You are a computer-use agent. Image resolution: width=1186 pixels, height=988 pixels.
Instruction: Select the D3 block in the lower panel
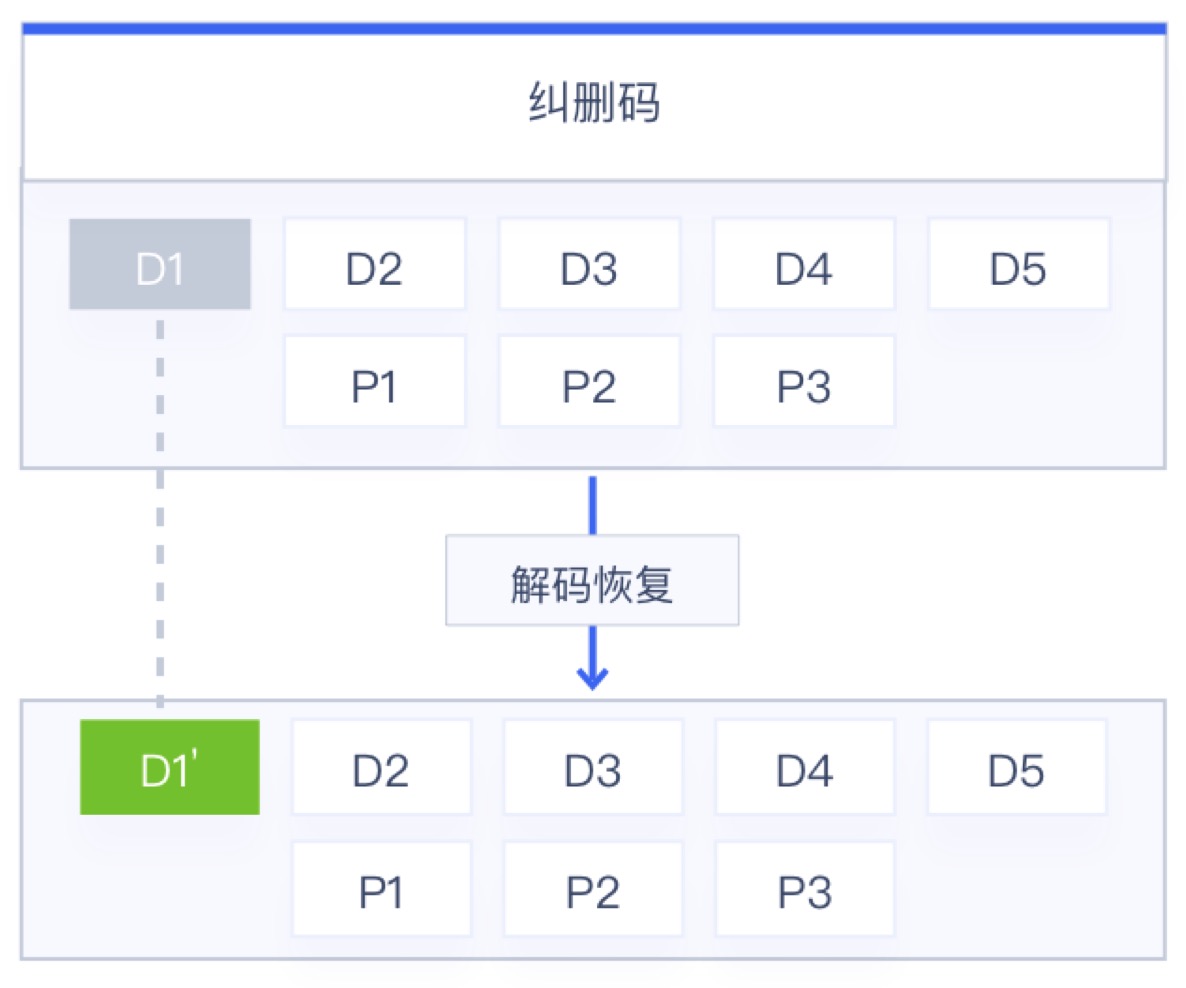[x=593, y=767]
